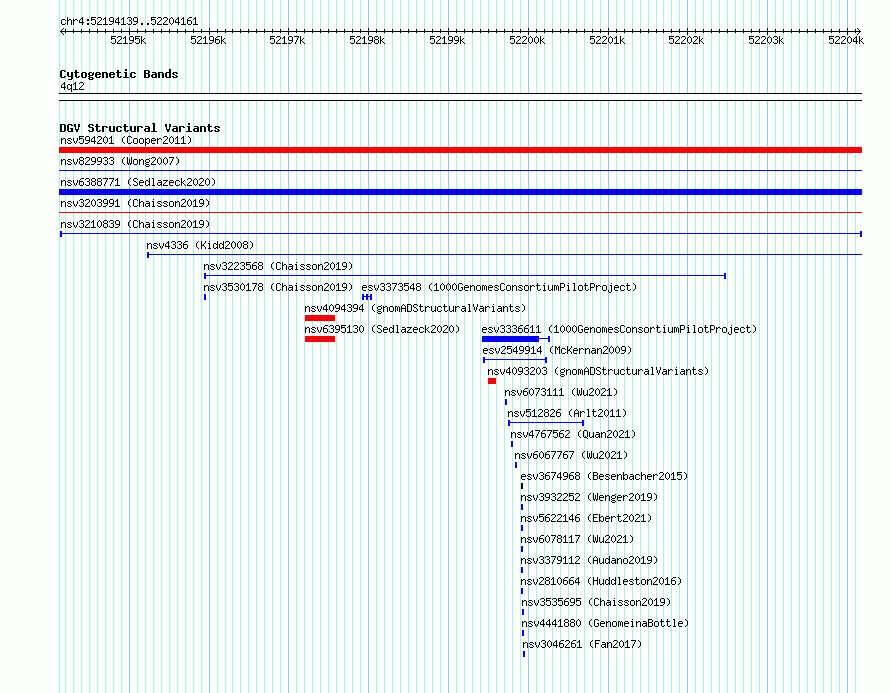Select the thin red nsv3203991 line
The width and height of the screenshot is (890, 693).
[x=460, y=213]
